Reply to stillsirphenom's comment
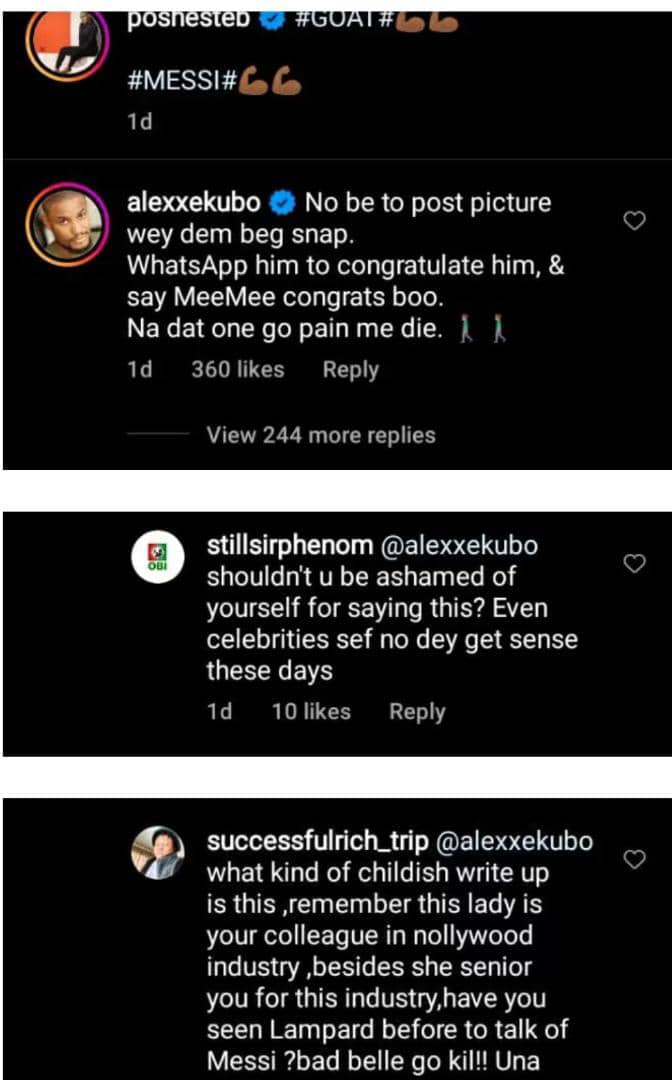The height and width of the screenshot is (1080, 672). tap(417, 712)
